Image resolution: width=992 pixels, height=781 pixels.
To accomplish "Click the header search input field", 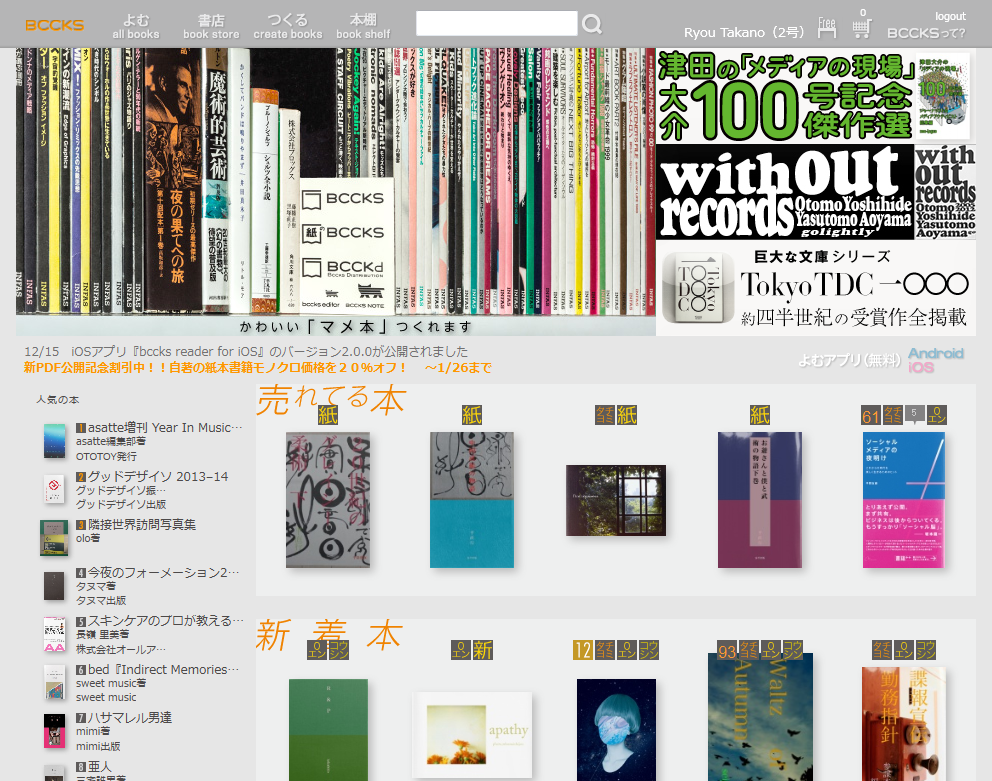I will (x=497, y=23).
